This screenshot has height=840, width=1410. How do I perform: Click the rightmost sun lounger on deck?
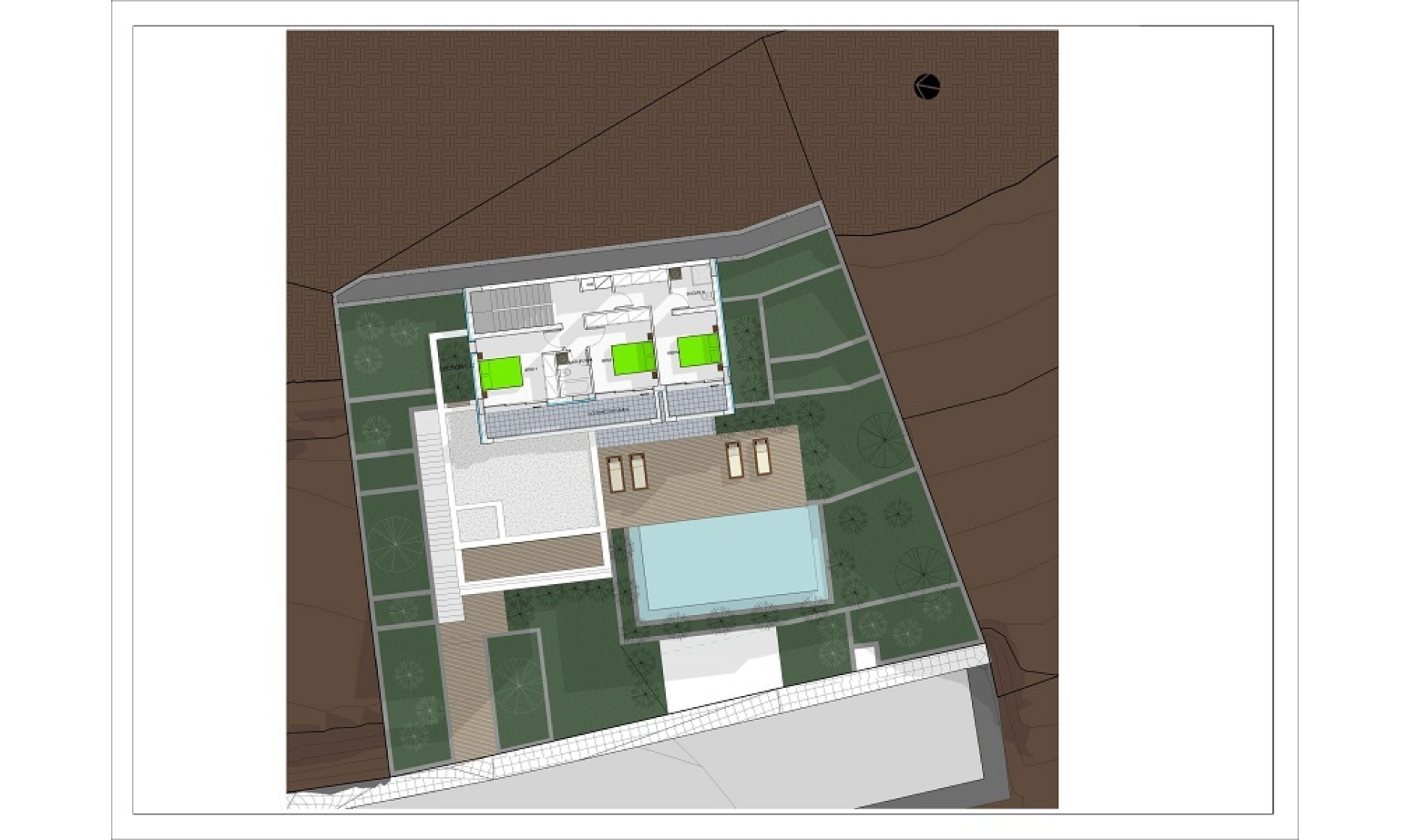tap(763, 457)
